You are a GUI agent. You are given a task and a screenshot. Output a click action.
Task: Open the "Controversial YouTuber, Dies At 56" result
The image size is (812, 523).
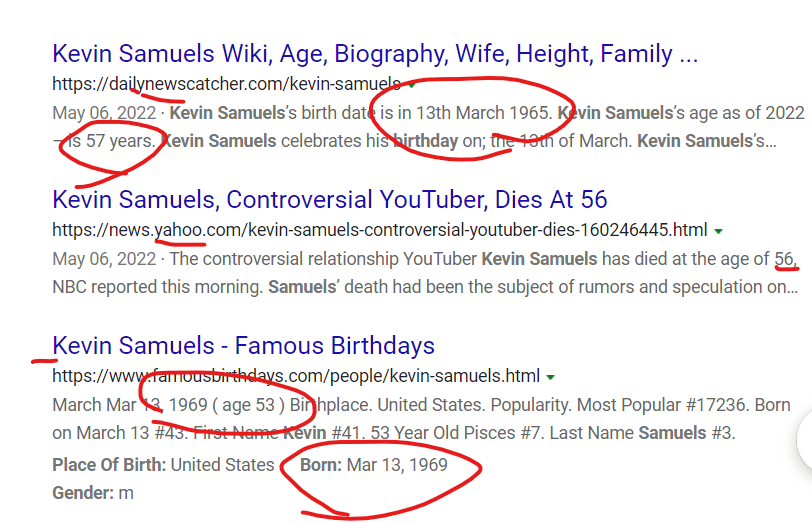point(330,199)
